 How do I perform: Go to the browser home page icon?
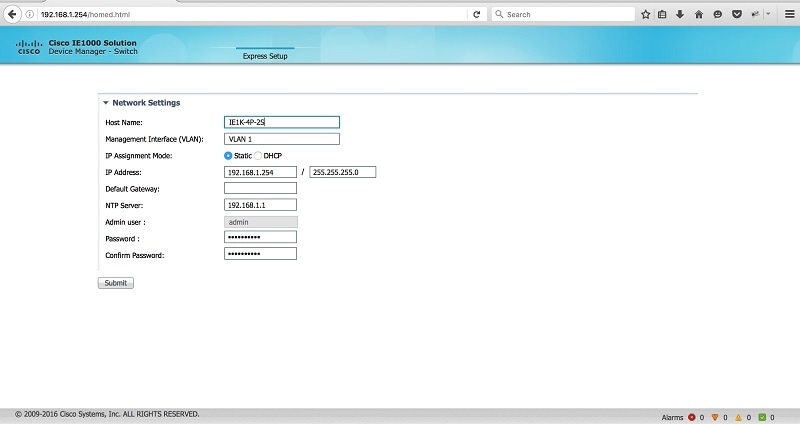tap(699, 14)
